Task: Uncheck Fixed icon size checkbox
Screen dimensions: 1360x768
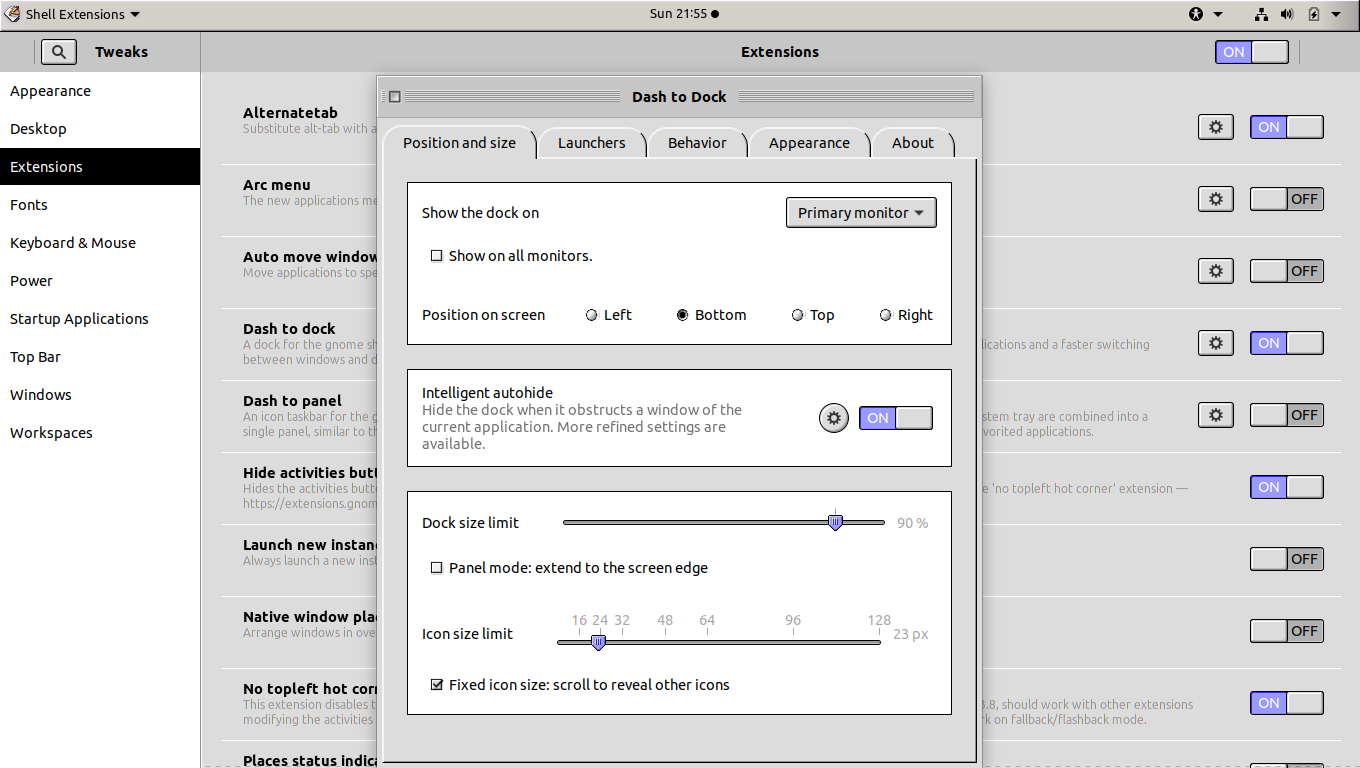Action: click(436, 685)
